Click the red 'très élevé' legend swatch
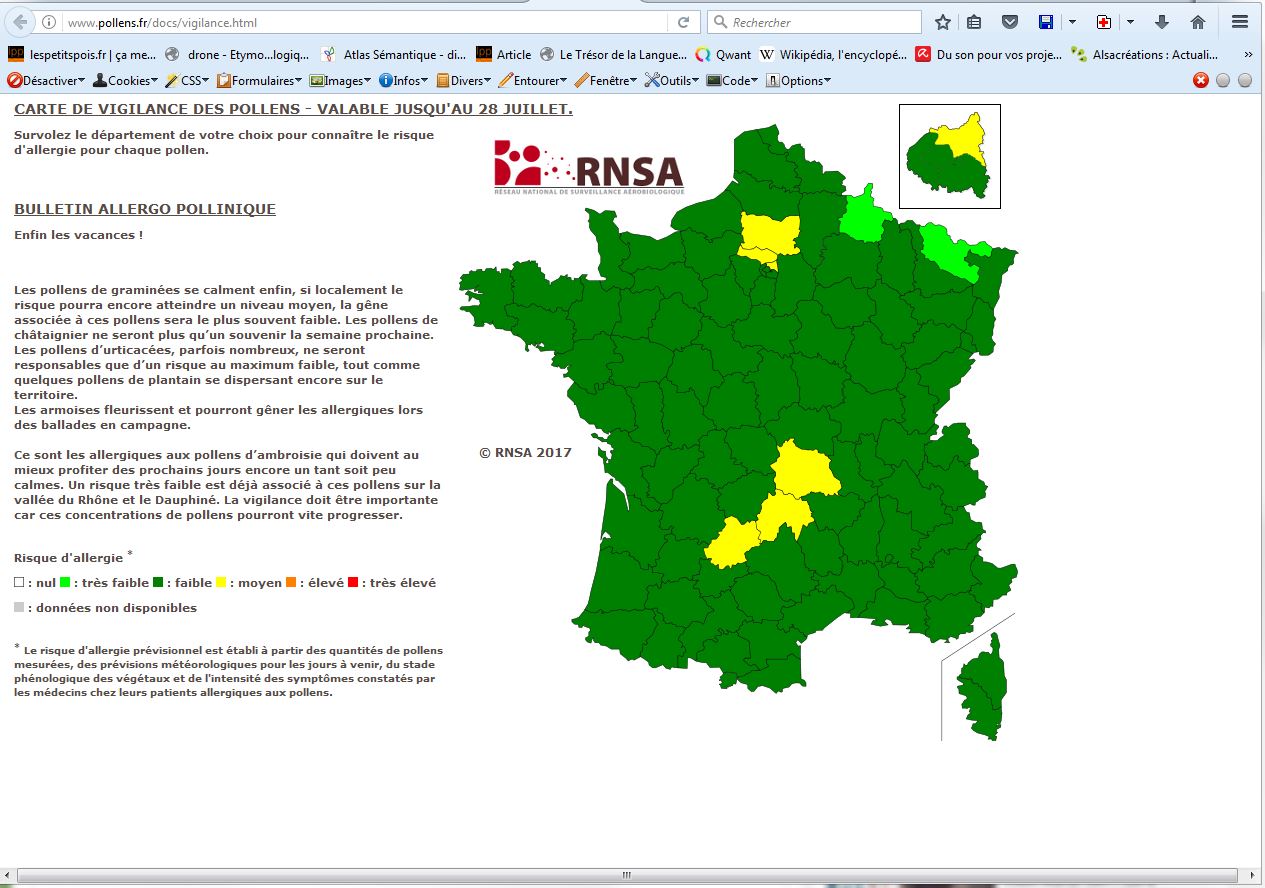1265x888 pixels. 352,582
